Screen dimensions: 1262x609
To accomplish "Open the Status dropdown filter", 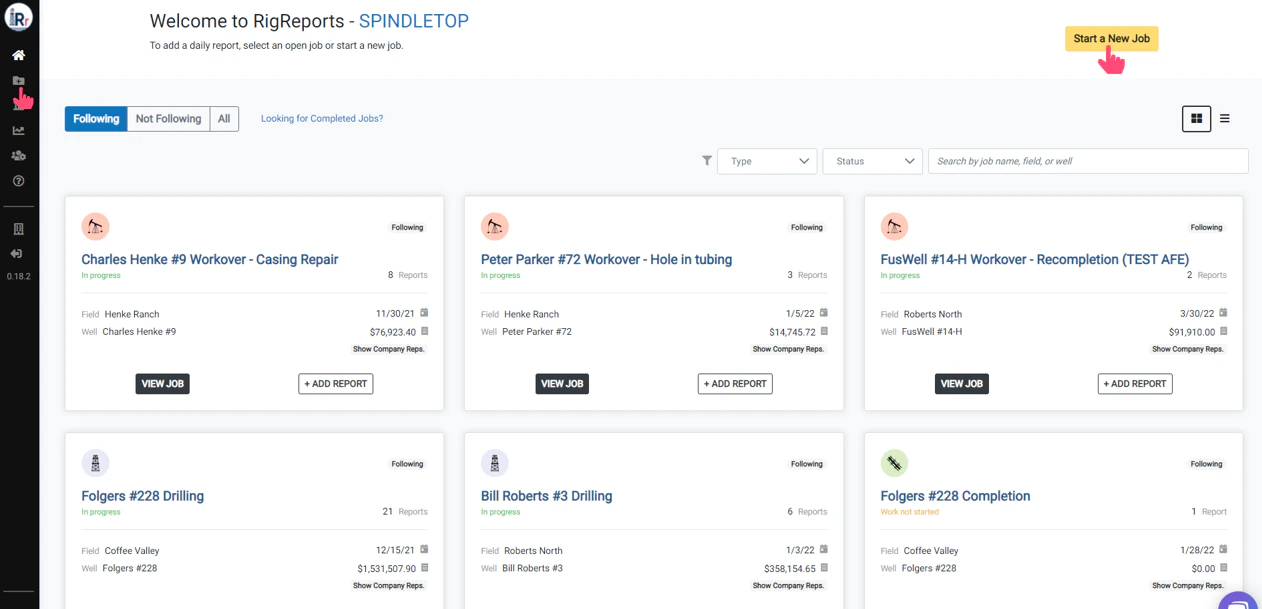I will 870,160.
